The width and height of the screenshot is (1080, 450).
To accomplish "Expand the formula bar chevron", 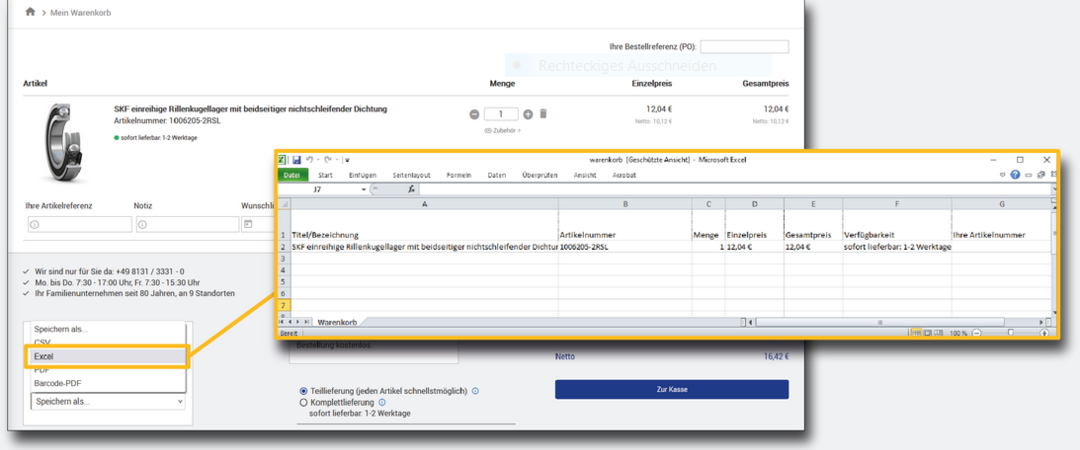I will click(x=1055, y=189).
